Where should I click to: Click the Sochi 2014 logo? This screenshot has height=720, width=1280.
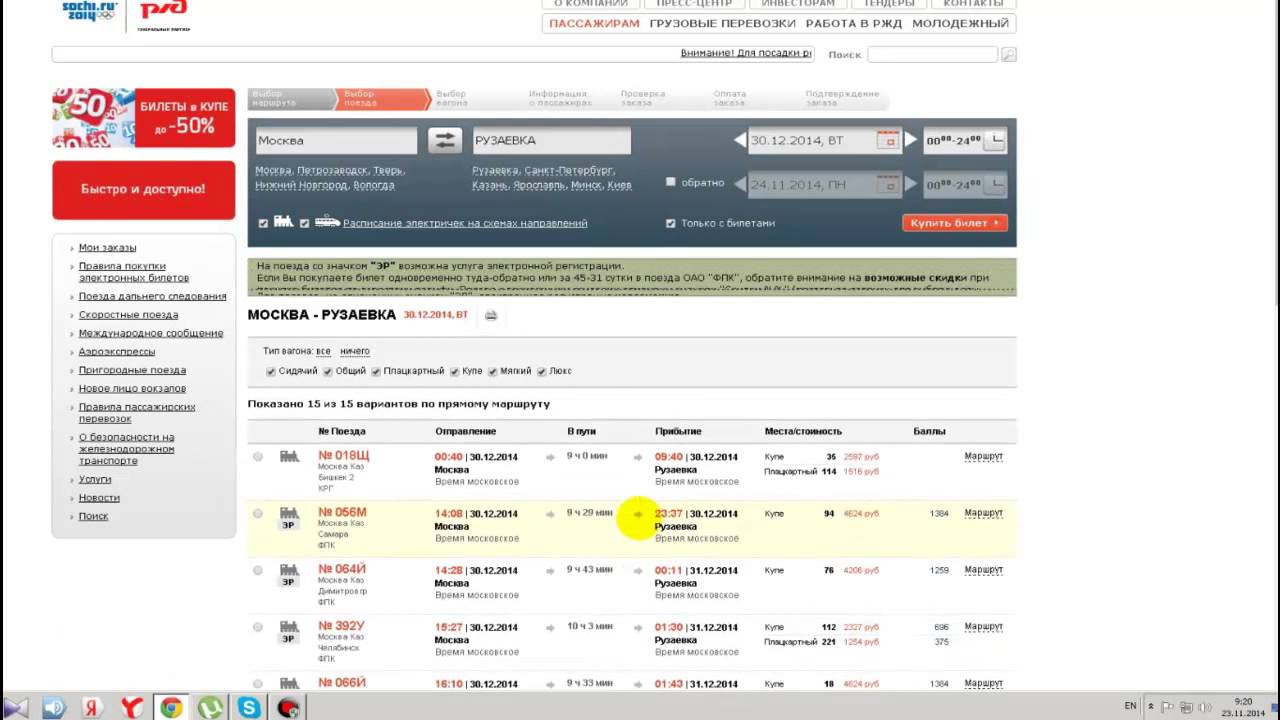tap(89, 11)
